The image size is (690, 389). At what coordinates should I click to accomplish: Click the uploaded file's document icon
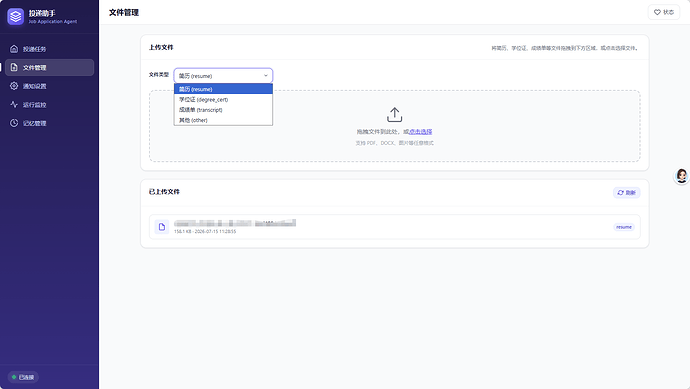point(161,227)
